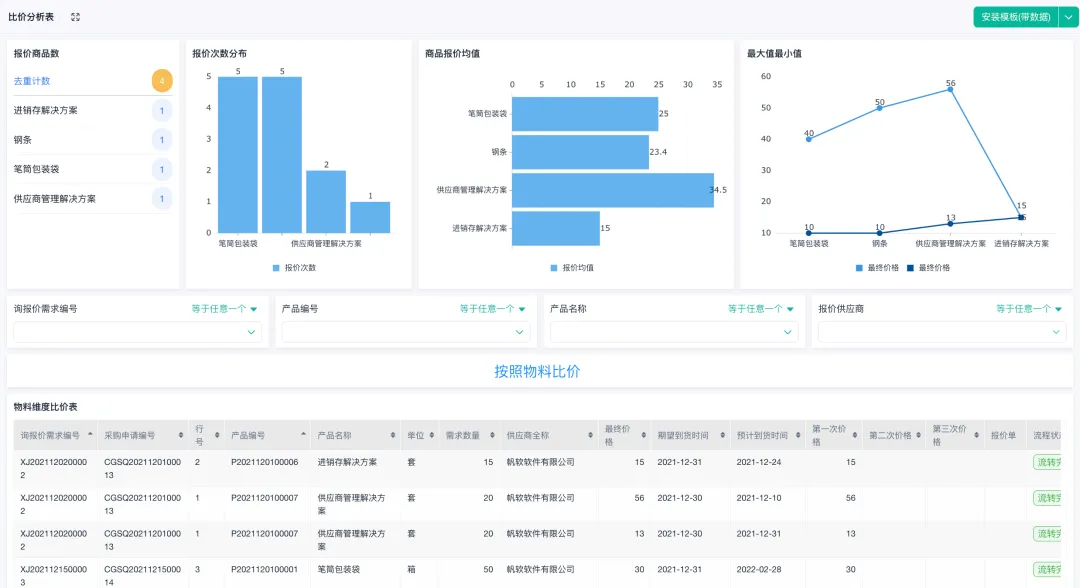1080x588 pixels.
Task: Open 等于任意一个 condition for 产品名称
Action: 760,309
